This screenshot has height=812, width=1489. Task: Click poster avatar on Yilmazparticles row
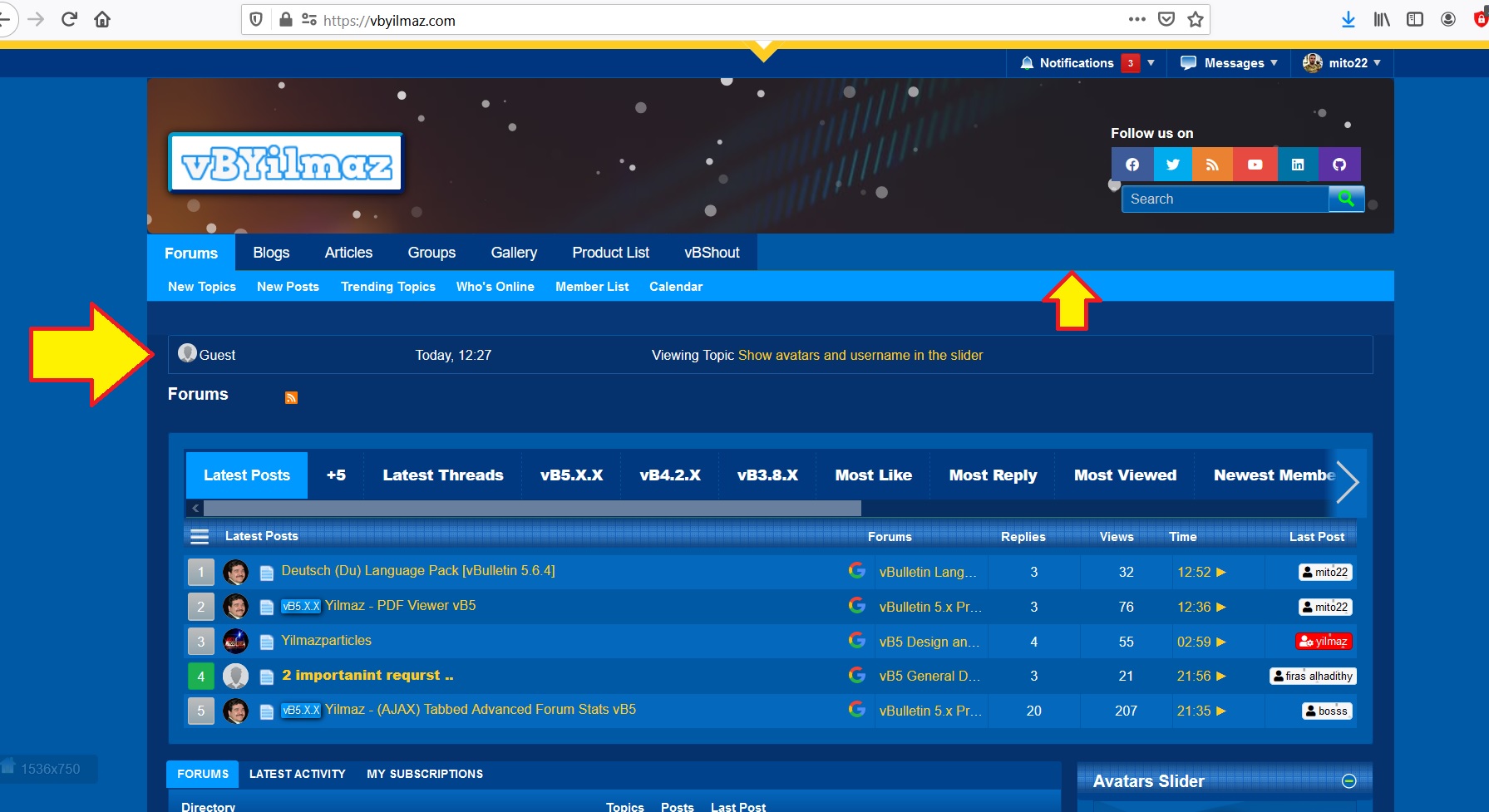click(236, 641)
